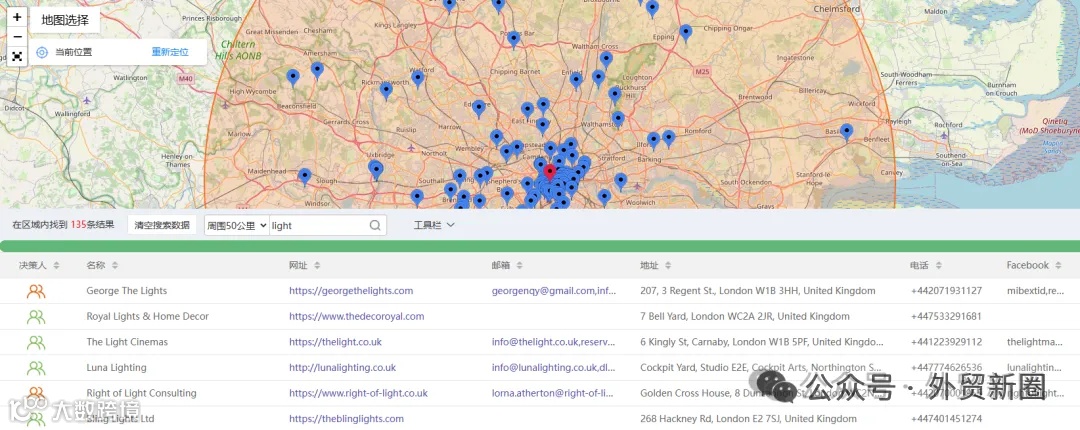Click the green progress bar
This screenshot has height=430, width=1080.
tap(540, 247)
